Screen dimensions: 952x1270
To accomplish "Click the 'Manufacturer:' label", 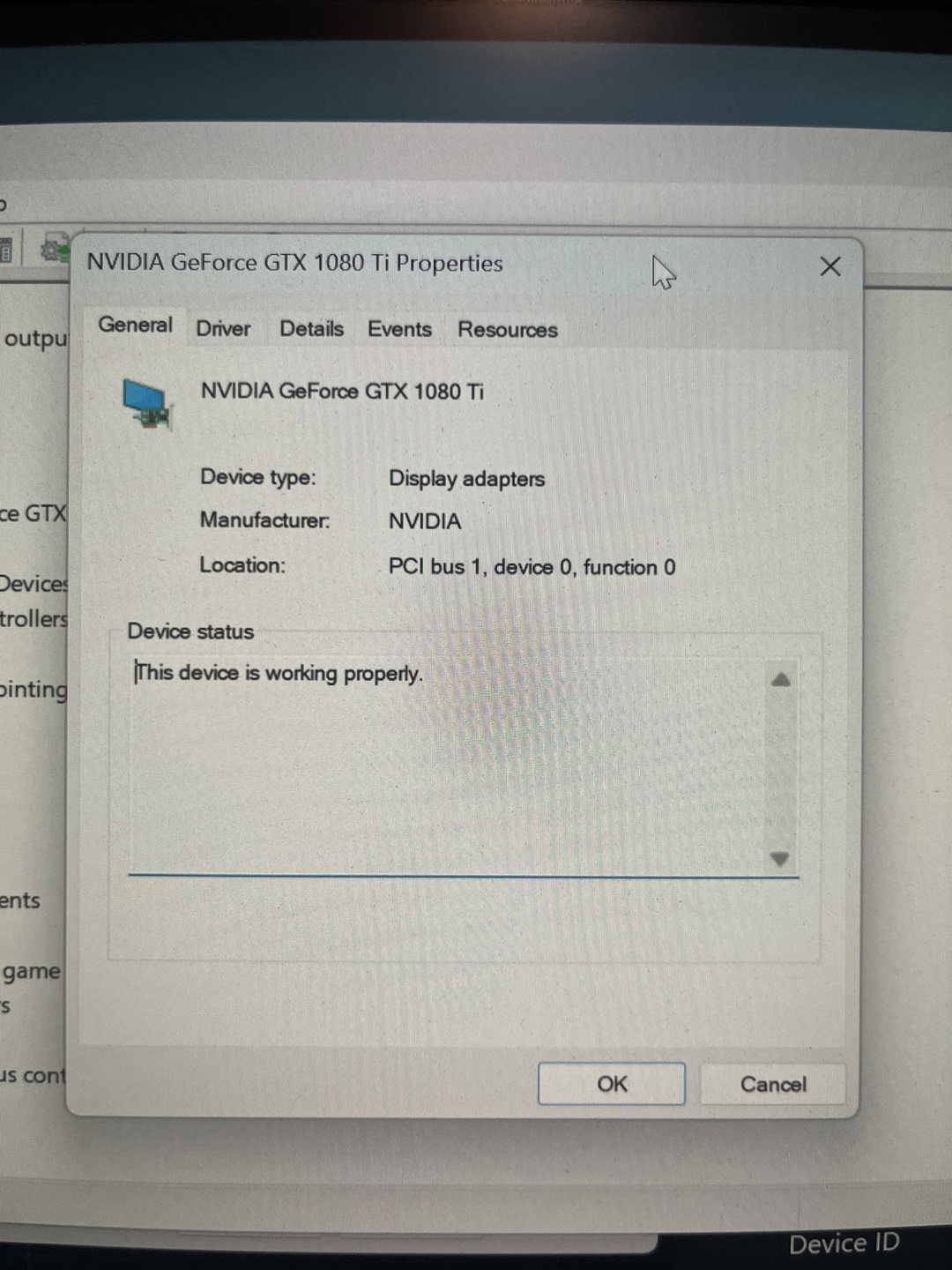I will [x=264, y=520].
